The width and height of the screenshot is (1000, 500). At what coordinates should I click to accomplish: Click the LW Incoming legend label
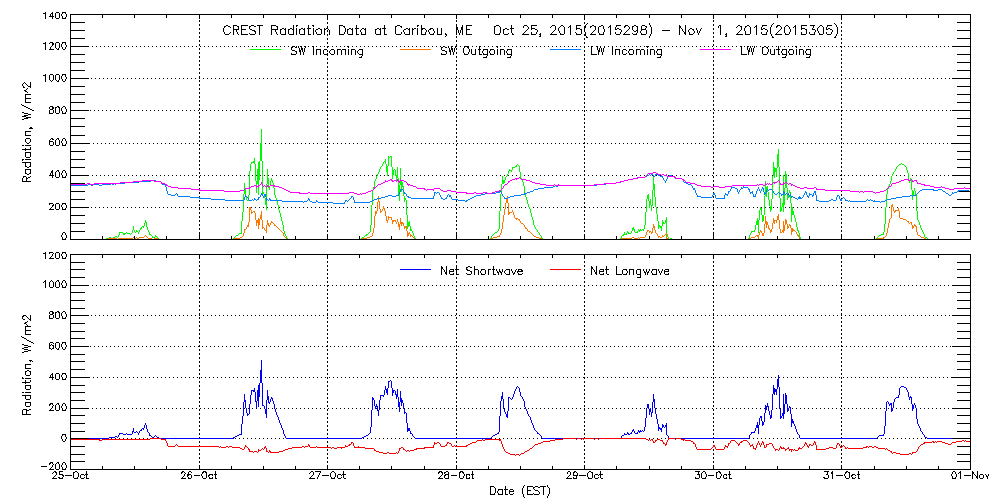626,51
